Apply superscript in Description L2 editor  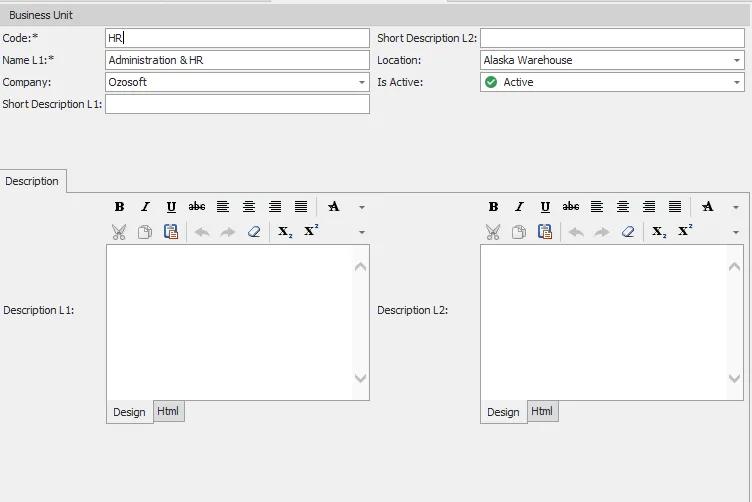[x=685, y=231]
